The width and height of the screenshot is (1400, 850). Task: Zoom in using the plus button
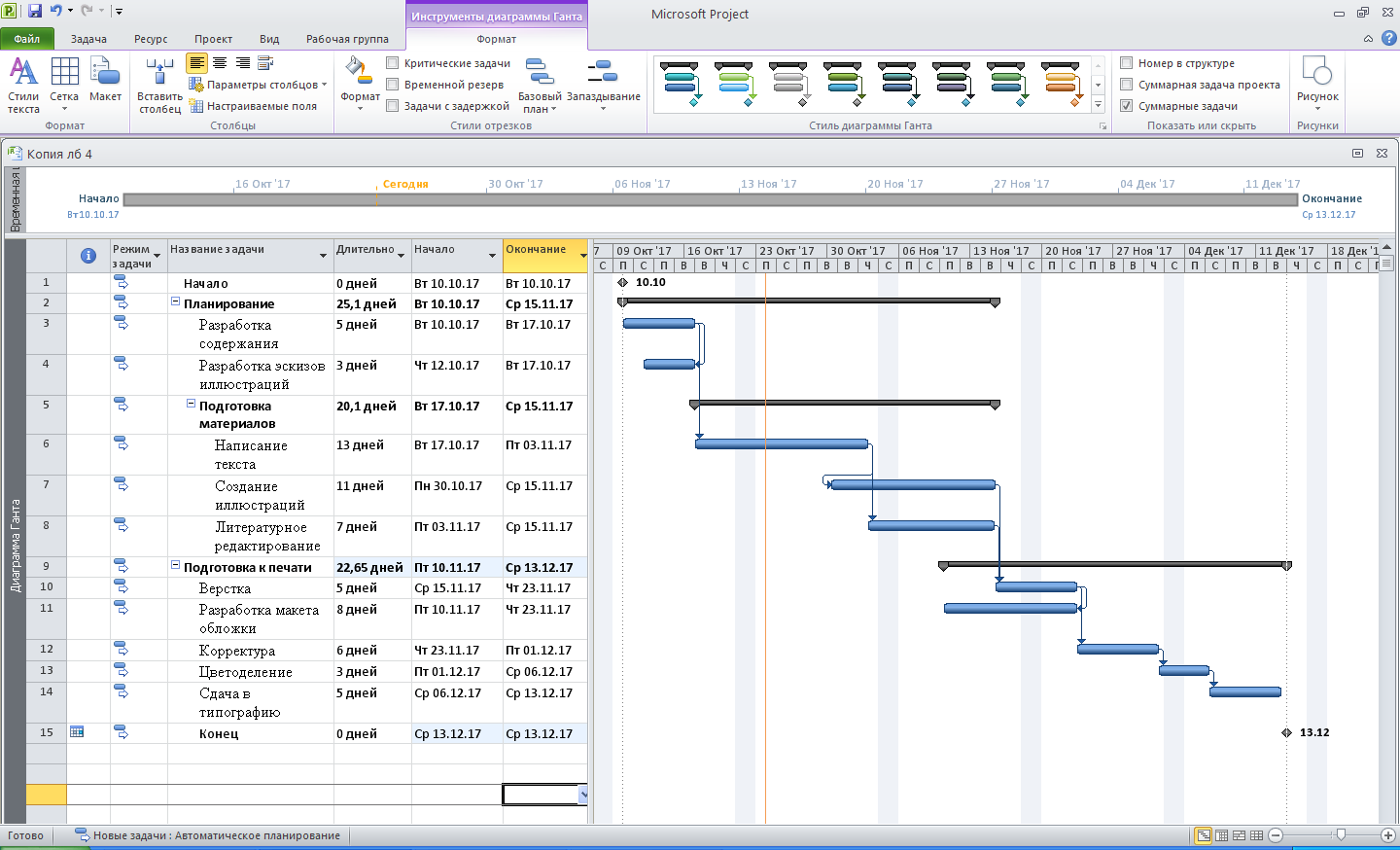click(x=1388, y=835)
